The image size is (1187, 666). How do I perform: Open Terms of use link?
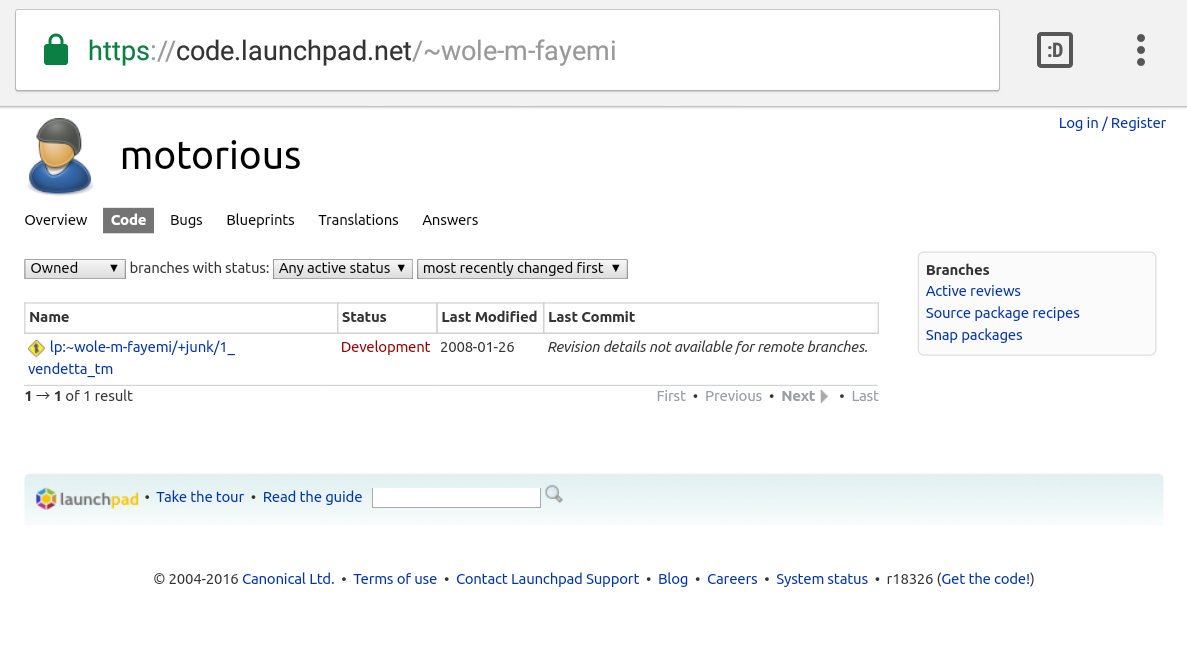394,579
